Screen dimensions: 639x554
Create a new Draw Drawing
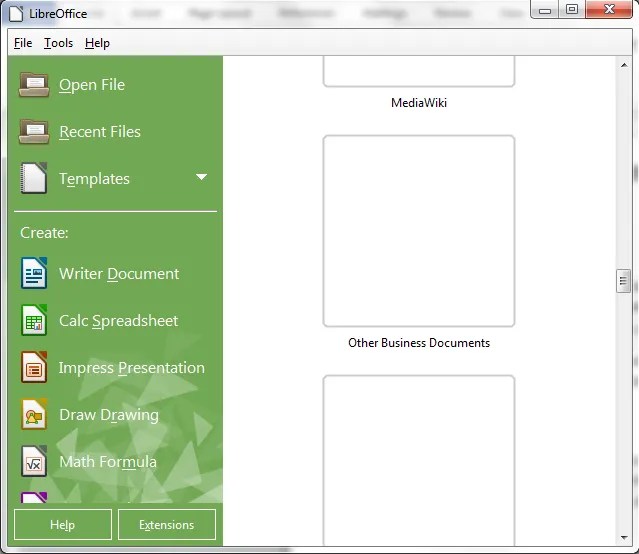point(109,415)
